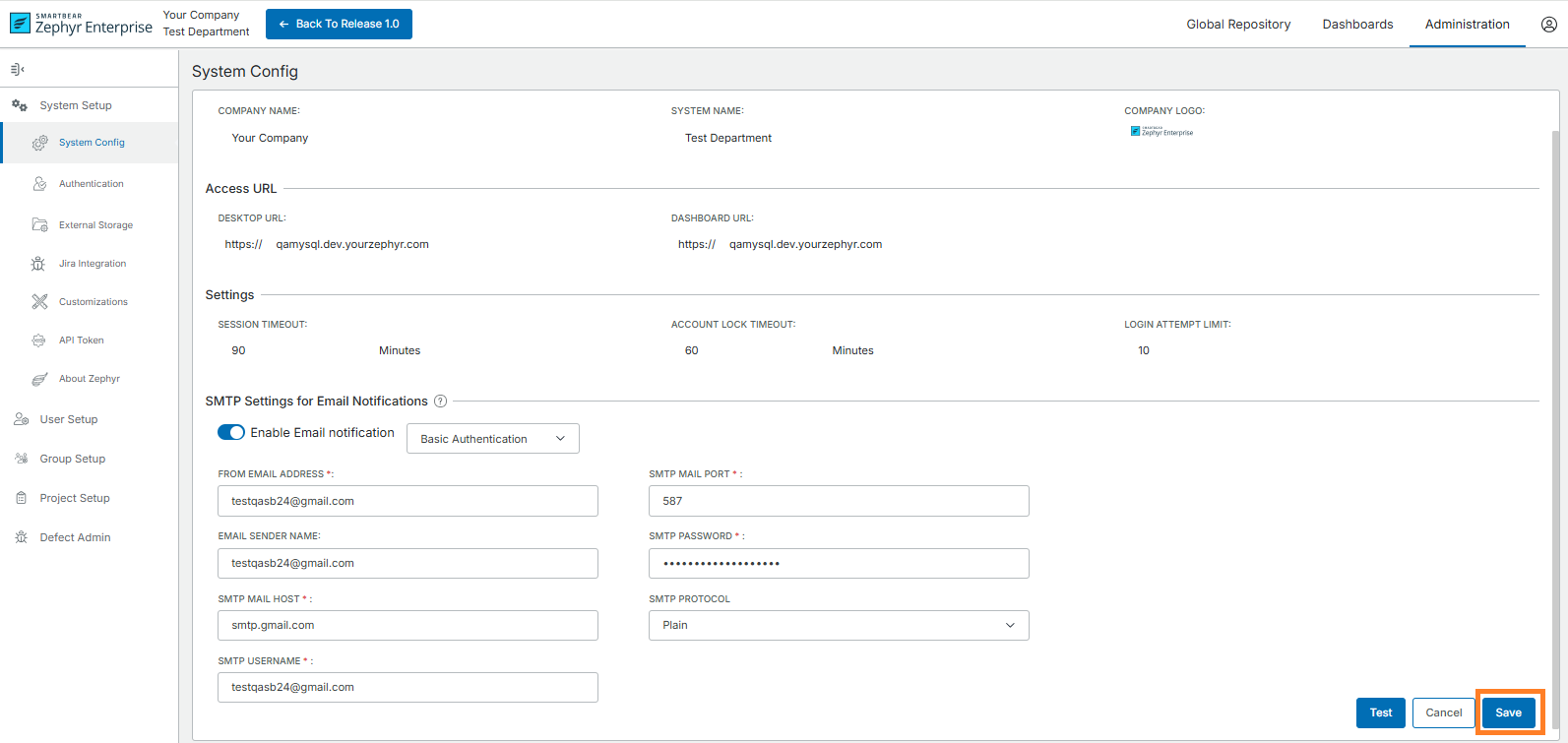Click the Defect Admin bug icon
This screenshot has width=1568, height=743.
point(21,537)
